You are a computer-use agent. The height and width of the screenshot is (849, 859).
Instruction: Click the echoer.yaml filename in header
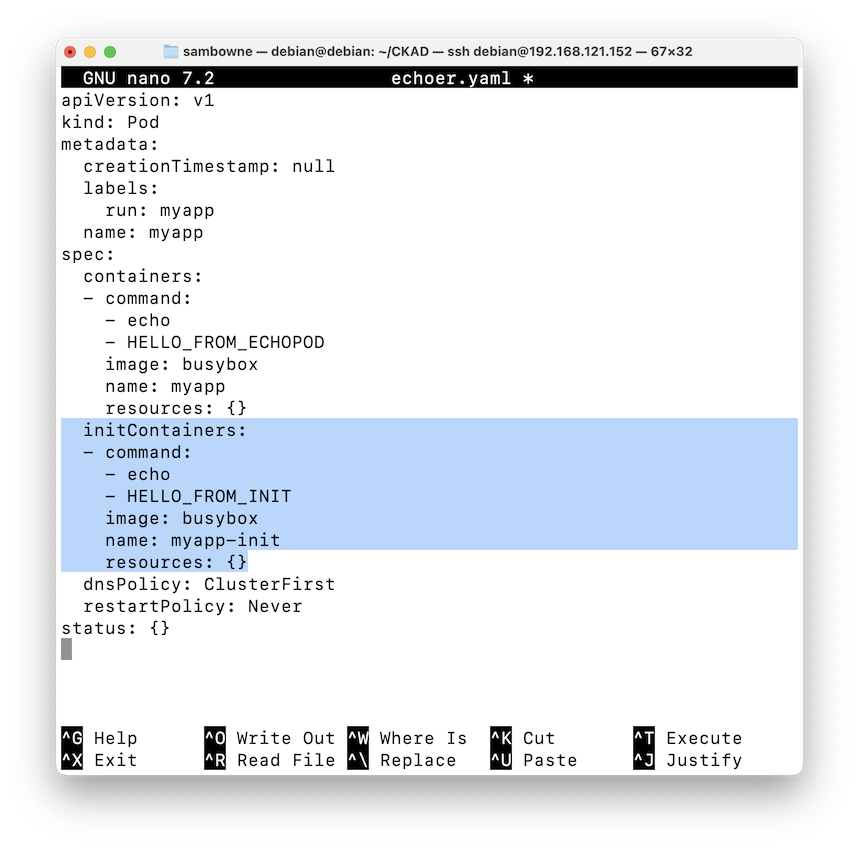click(450, 78)
